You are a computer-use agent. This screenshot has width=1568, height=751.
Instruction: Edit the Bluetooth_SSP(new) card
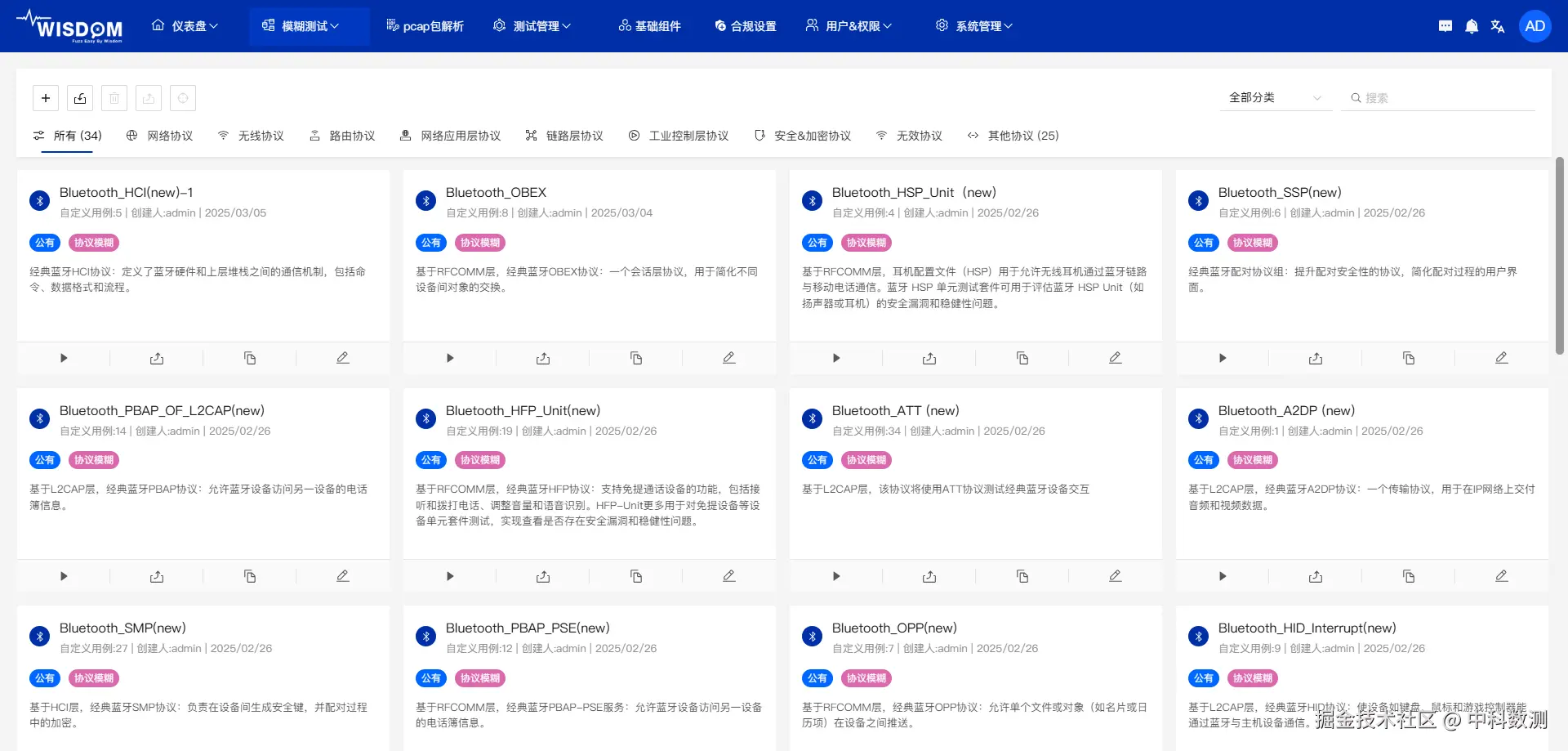[x=1502, y=358]
